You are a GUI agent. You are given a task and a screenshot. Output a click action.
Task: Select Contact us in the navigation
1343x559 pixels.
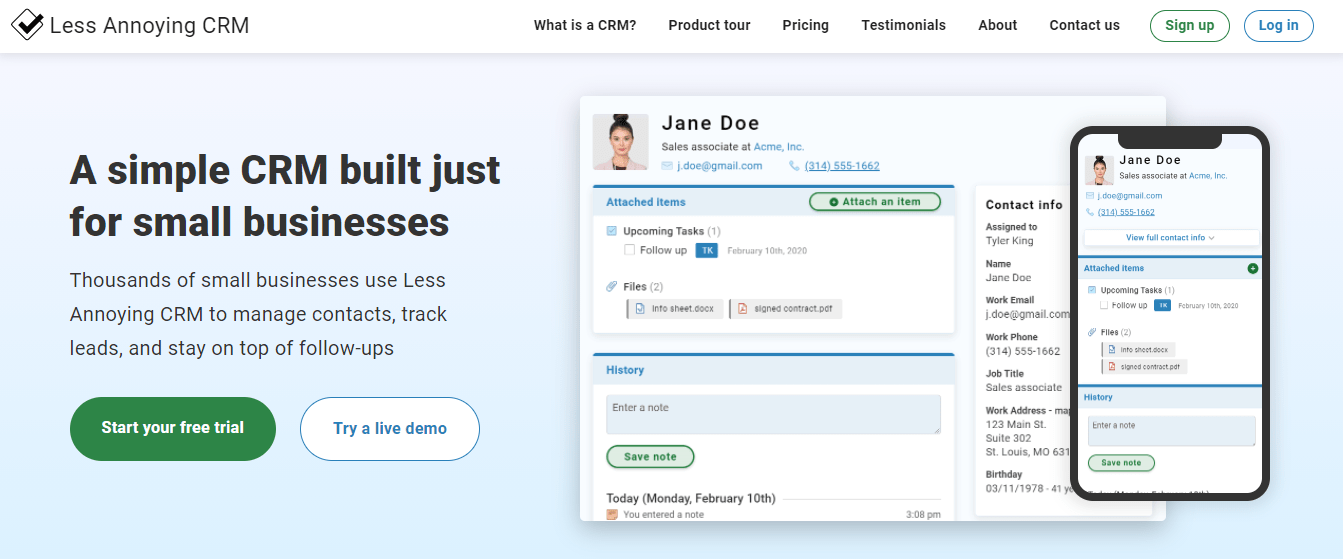point(1085,25)
